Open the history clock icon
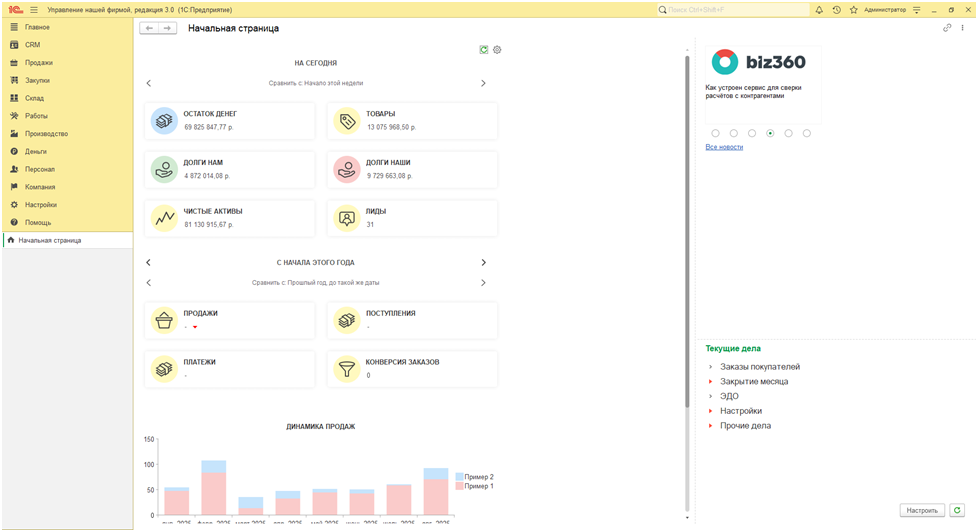This screenshot has height=532, width=978. [x=836, y=9]
